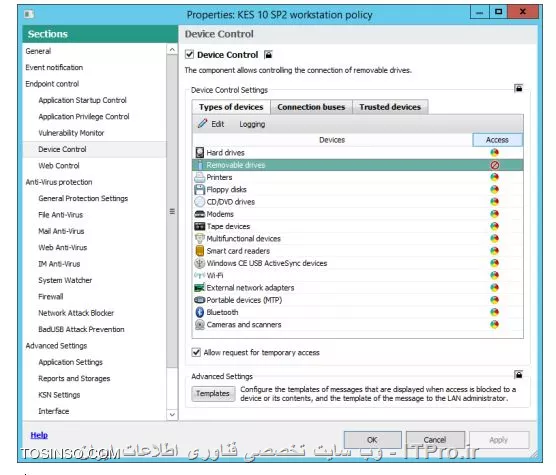Click blocked access icon for Removable drives
The image size is (556, 475).
495,165
